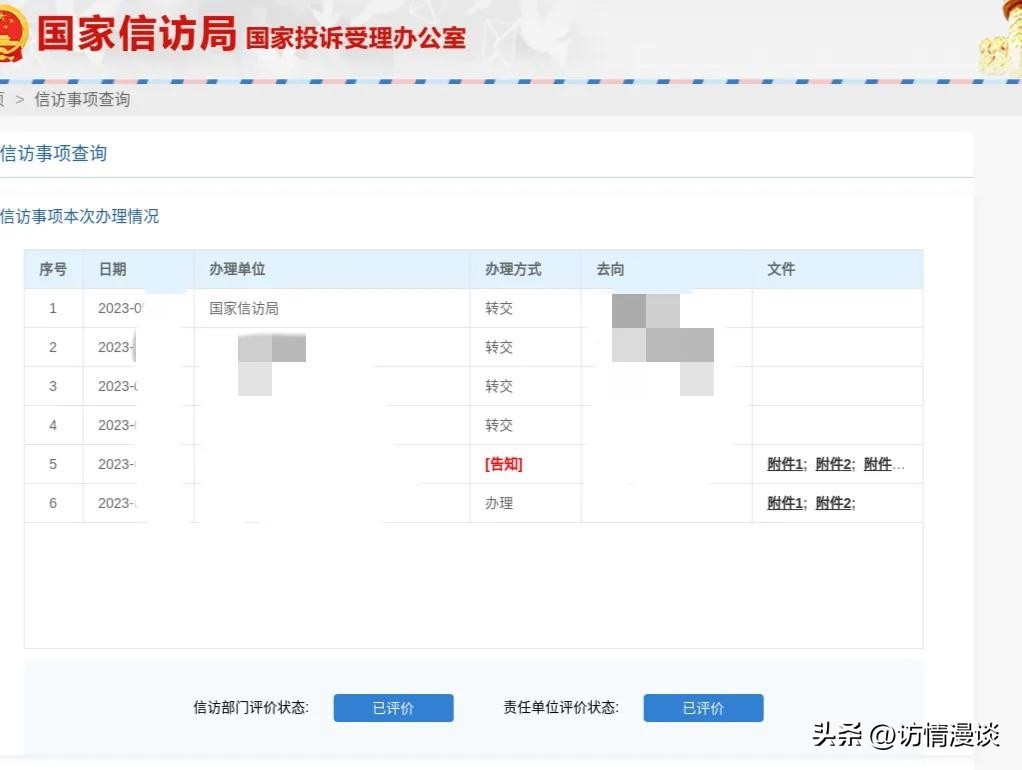This screenshot has height=770, width=1022.
Task: Click the 序号 column header
Action: (x=53, y=269)
